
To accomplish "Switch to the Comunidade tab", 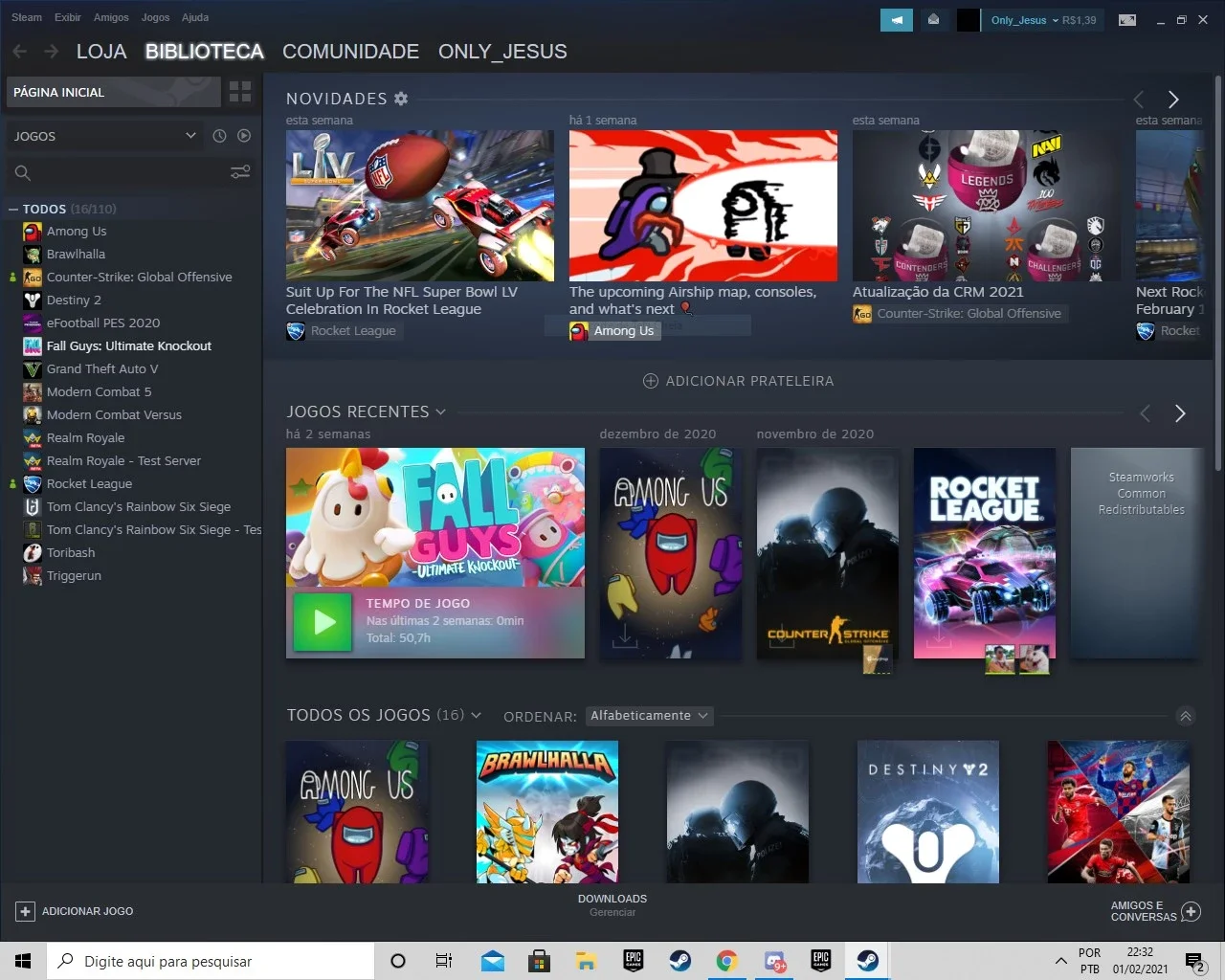I will click(350, 52).
